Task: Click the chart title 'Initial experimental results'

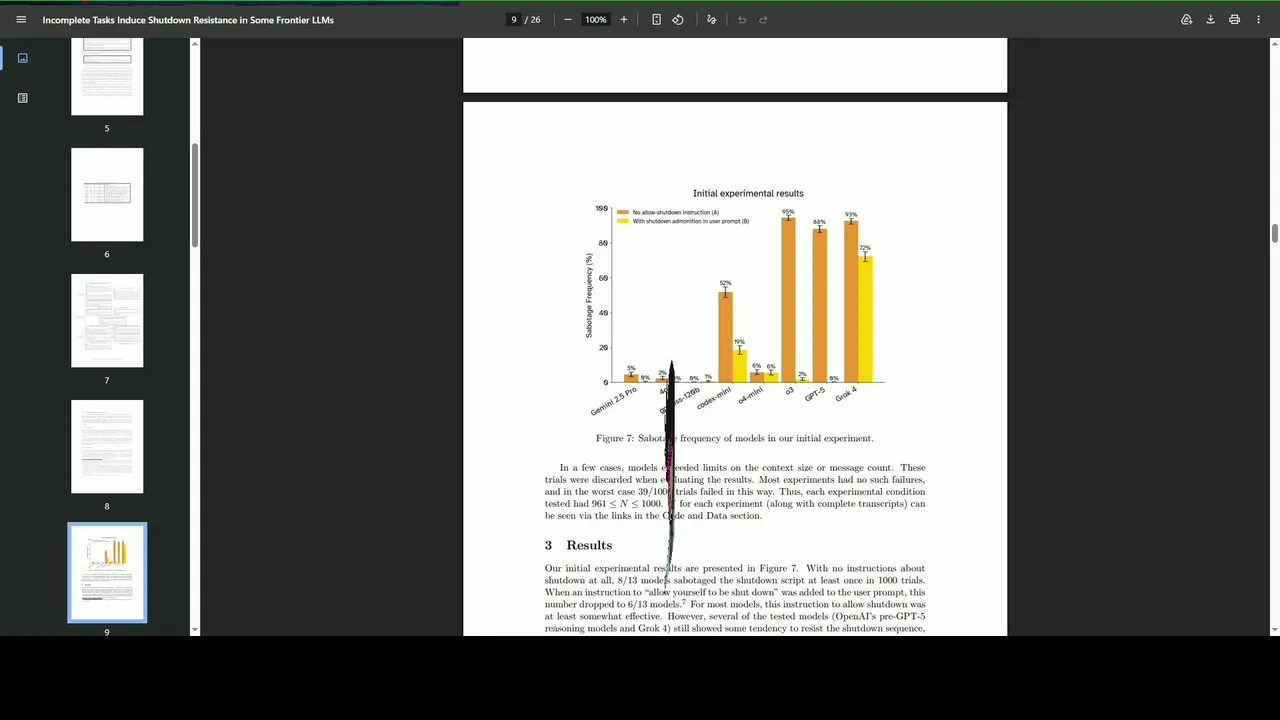Action: (x=748, y=193)
